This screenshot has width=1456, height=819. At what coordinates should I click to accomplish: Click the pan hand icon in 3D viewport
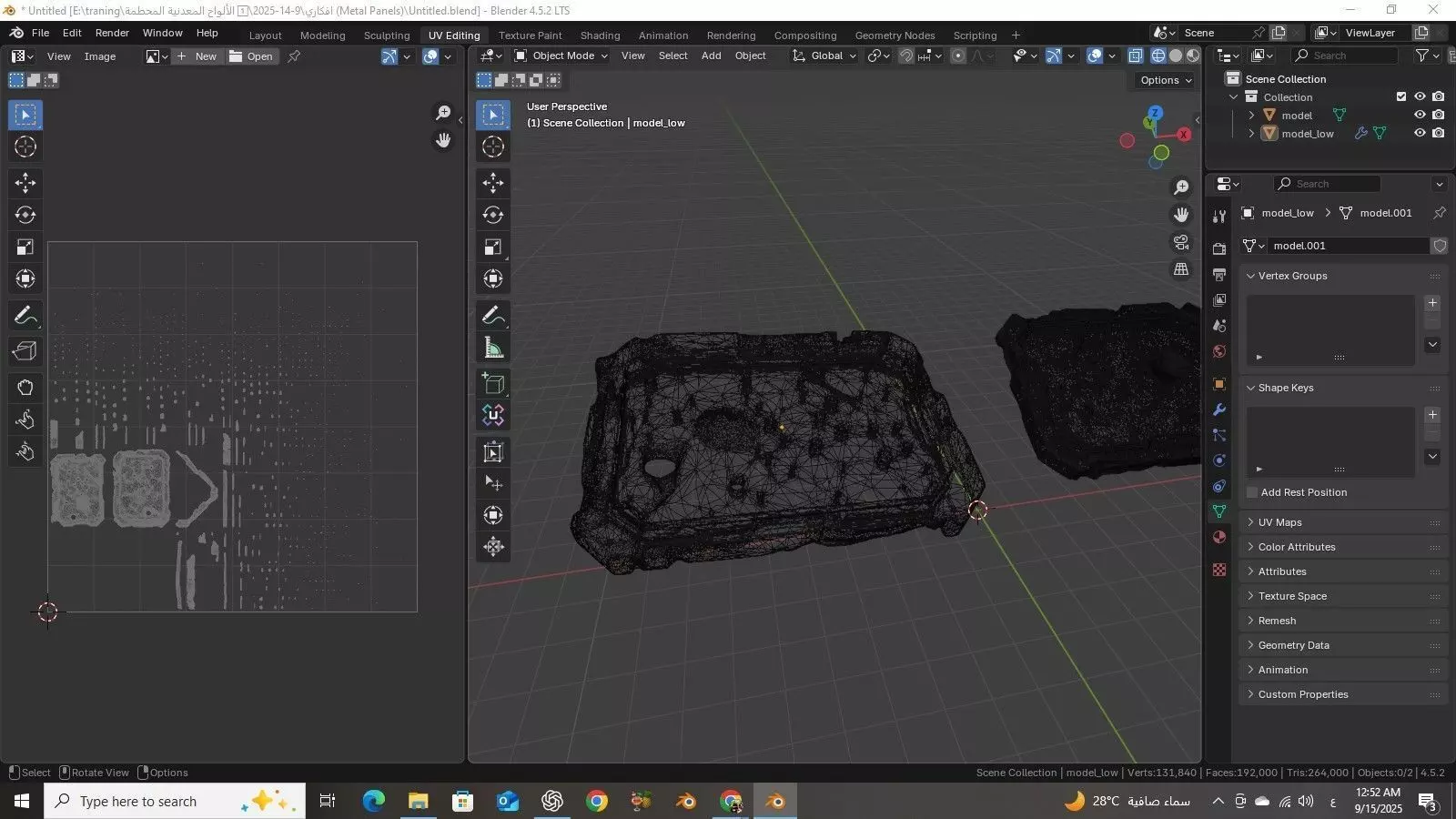[x=1181, y=215]
